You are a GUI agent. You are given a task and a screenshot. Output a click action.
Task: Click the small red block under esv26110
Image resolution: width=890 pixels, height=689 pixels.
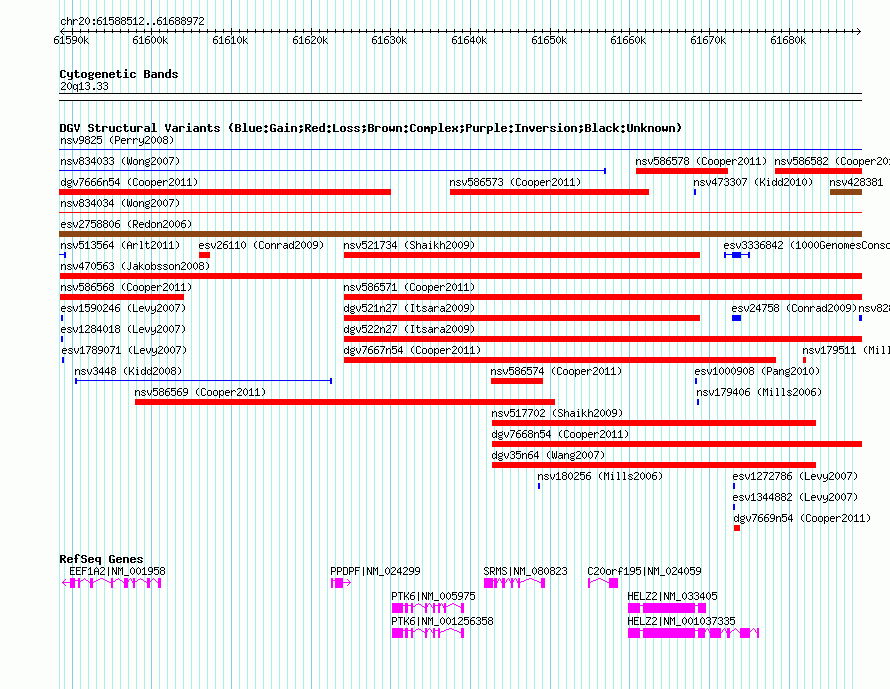(x=204, y=255)
